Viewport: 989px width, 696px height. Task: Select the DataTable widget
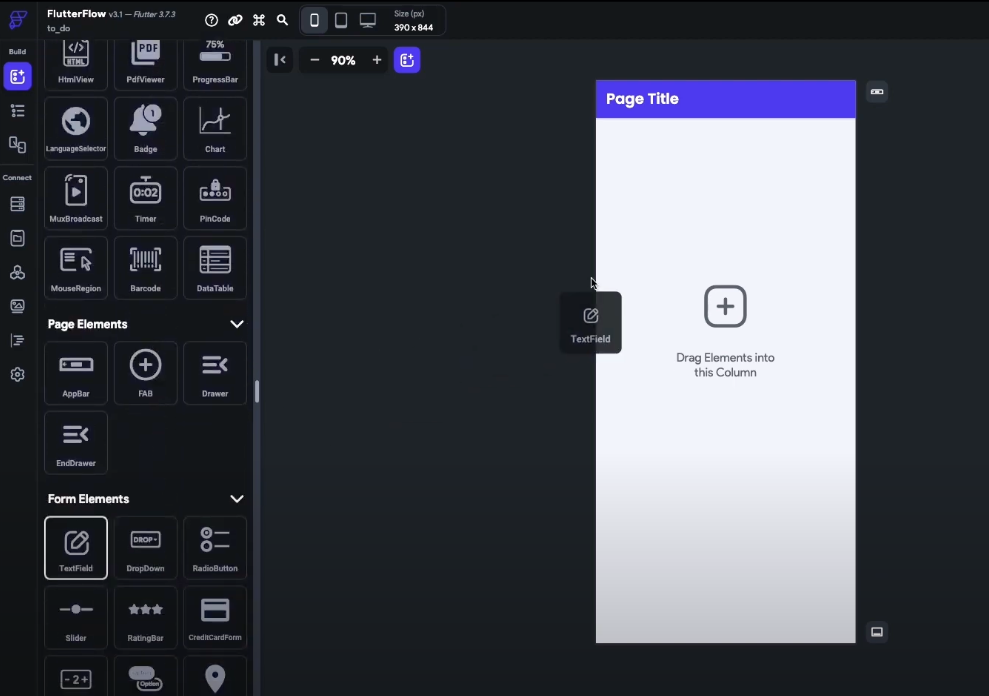pos(215,268)
